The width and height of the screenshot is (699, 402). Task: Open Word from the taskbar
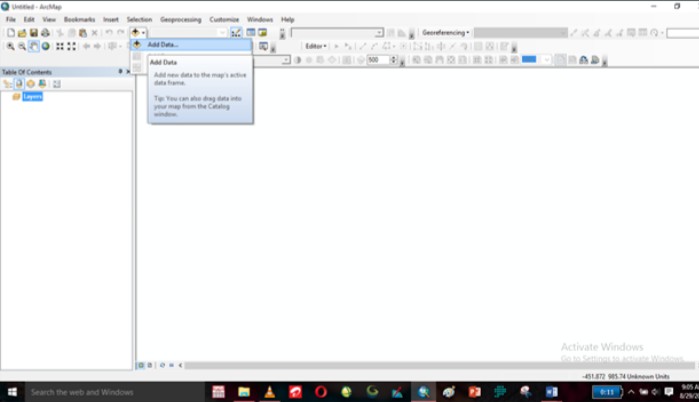[x=551, y=392]
